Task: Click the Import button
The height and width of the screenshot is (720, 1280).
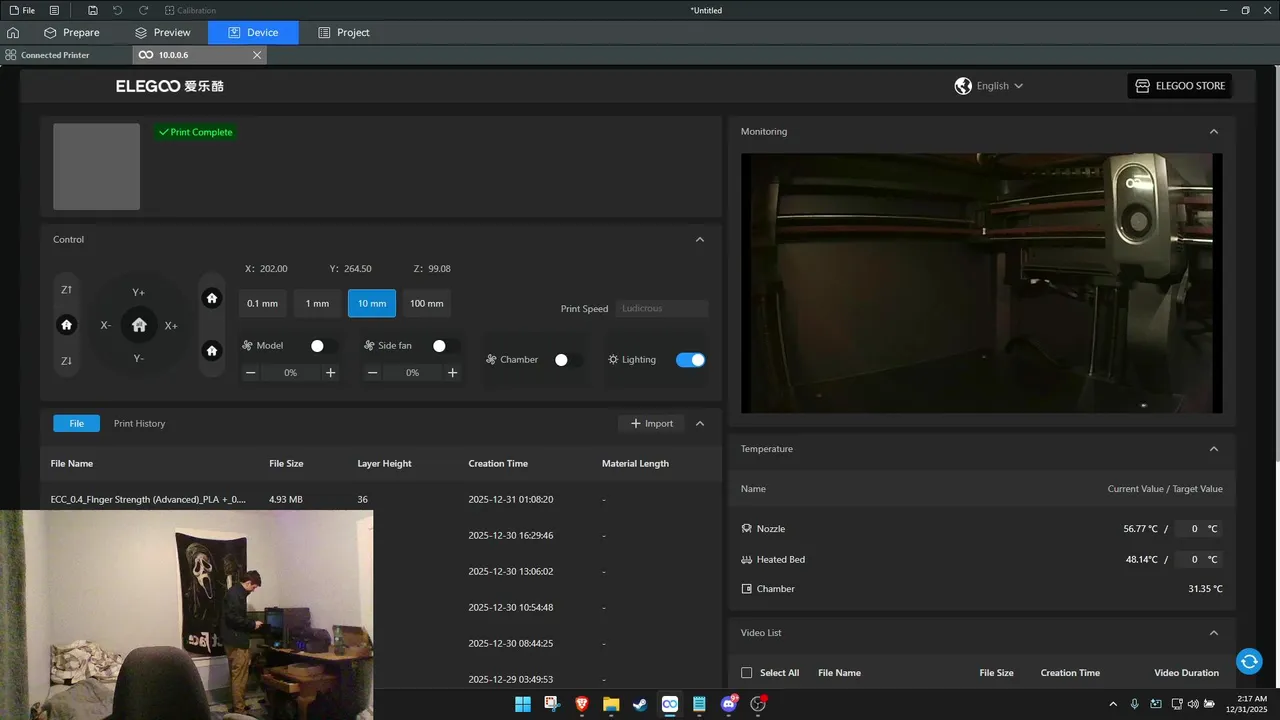Action: pyautogui.click(x=651, y=424)
